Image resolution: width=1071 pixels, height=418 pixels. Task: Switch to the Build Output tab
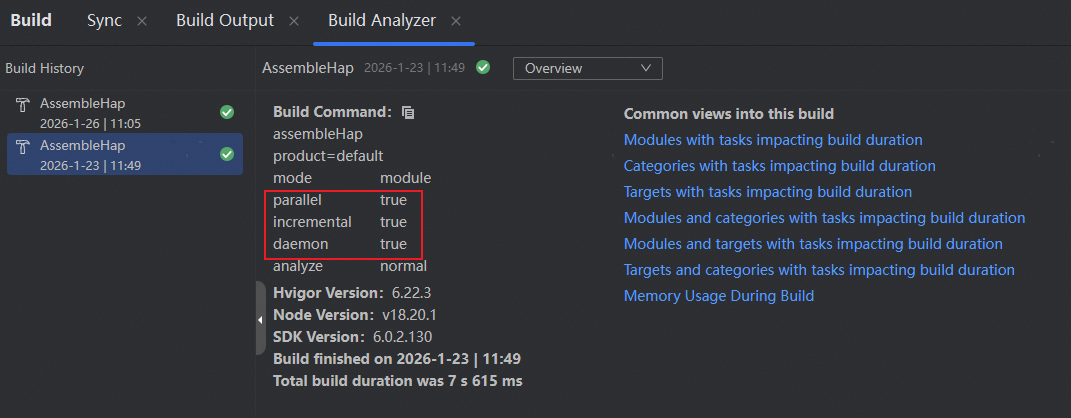(224, 21)
